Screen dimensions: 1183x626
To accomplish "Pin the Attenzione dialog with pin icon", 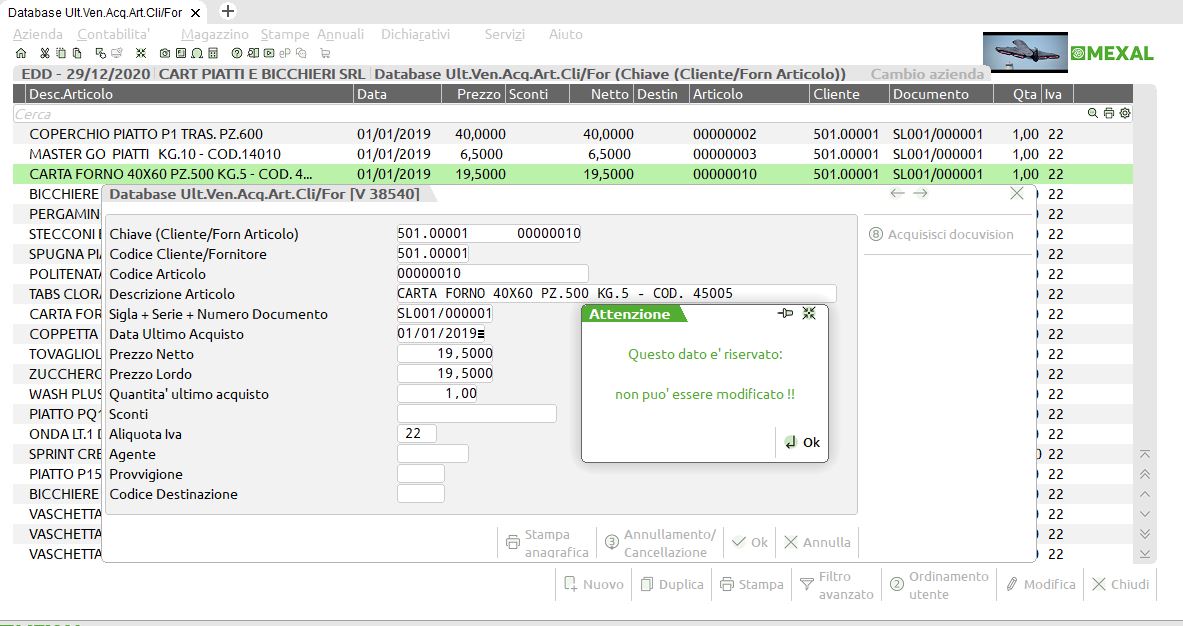I will (785, 314).
